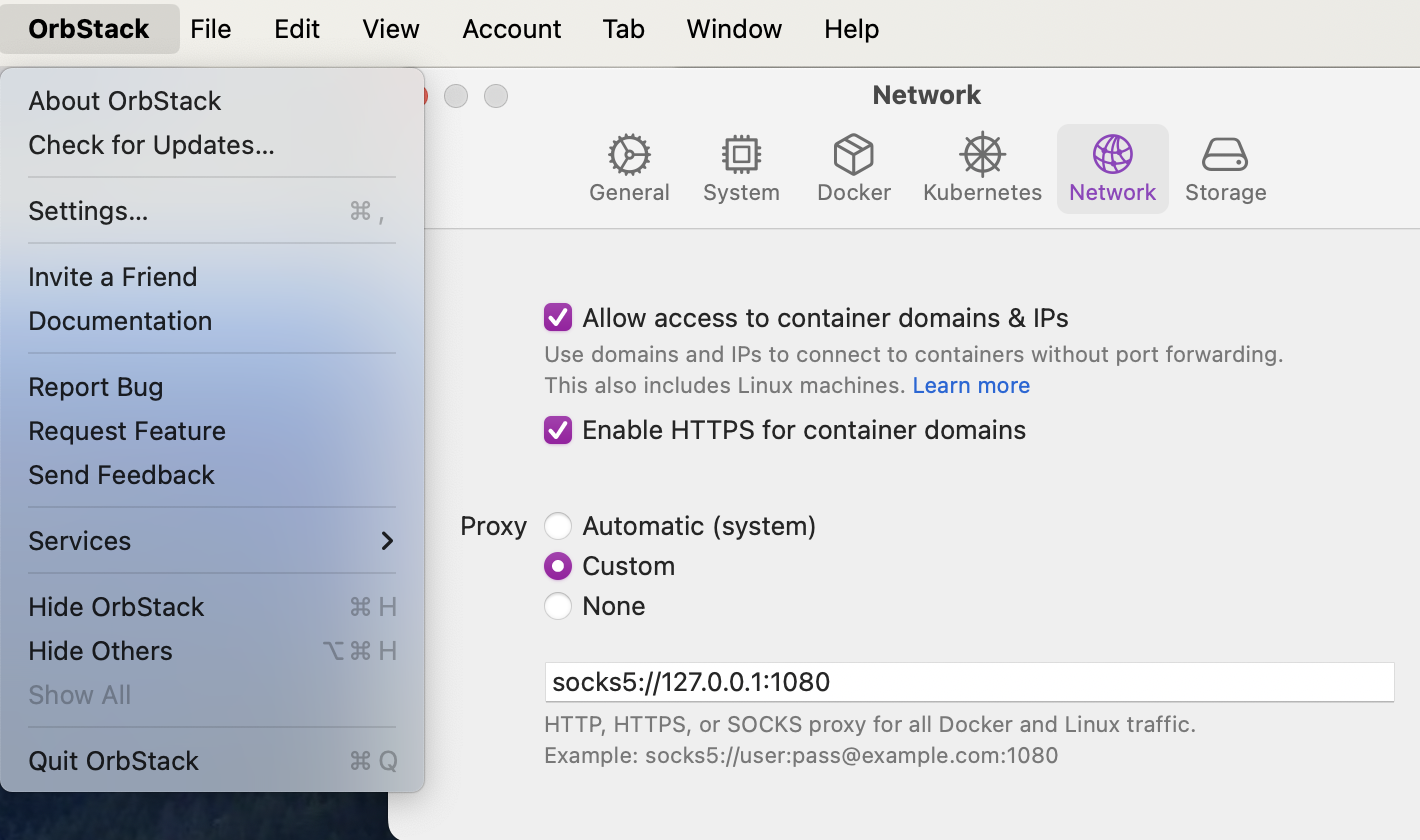Open the OrbStack application menu

[x=89, y=29]
